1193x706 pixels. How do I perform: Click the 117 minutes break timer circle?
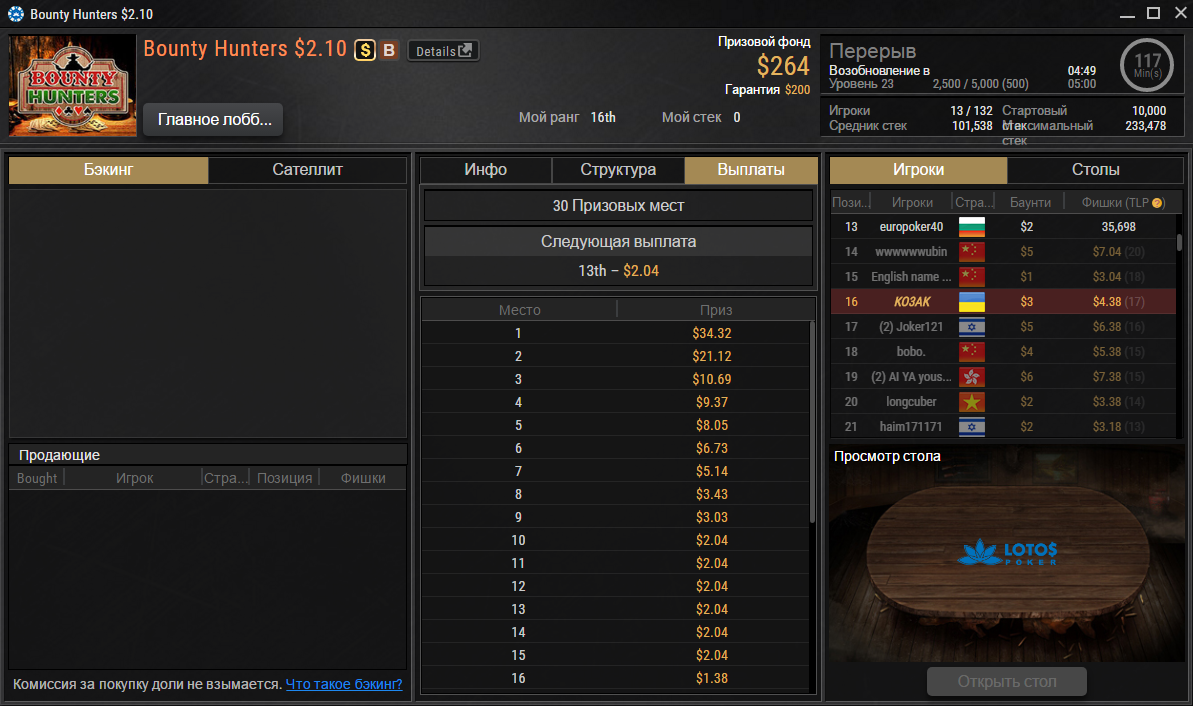point(1147,65)
